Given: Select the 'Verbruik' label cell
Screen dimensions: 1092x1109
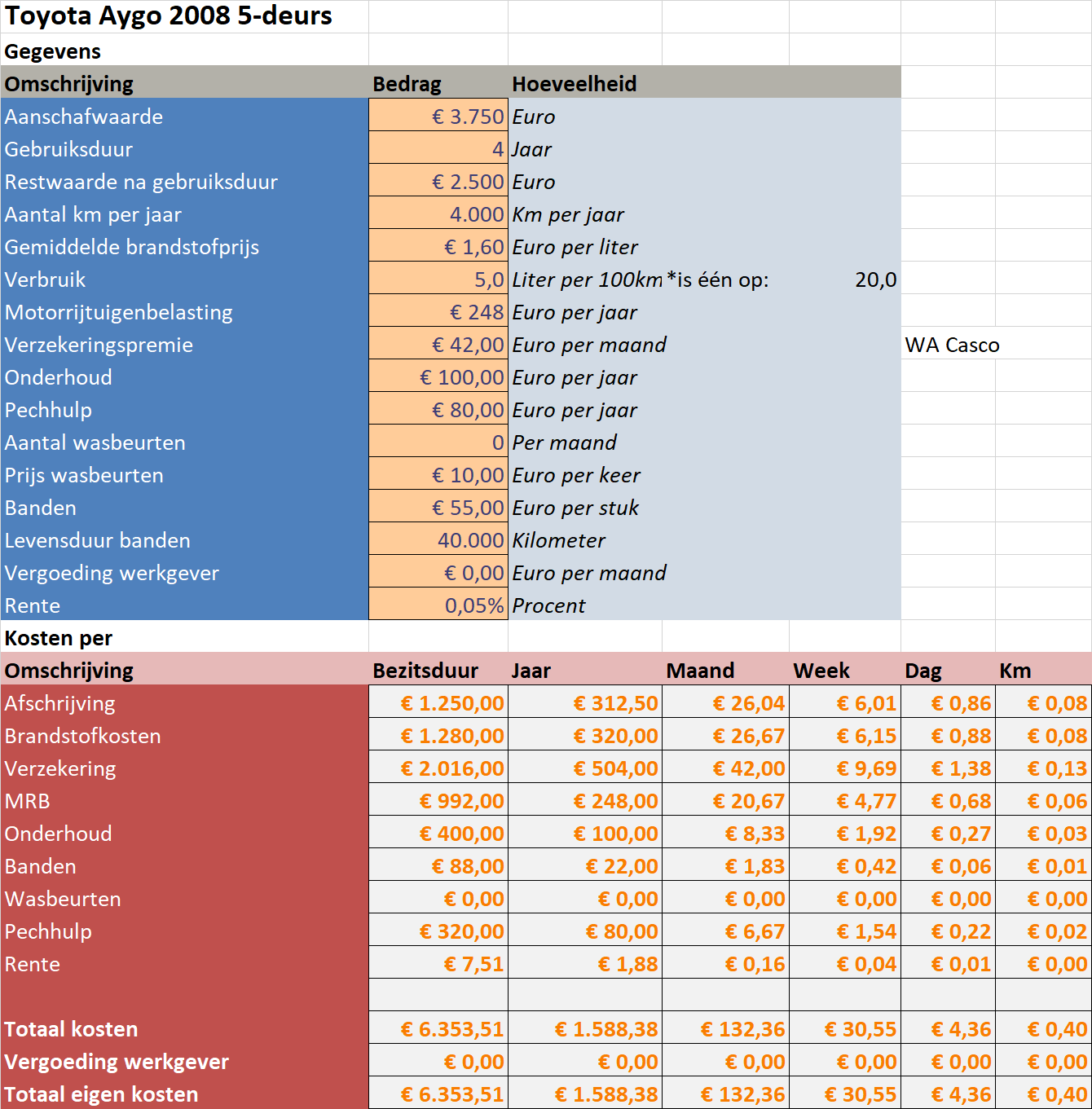Looking at the screenshot, I should tap(184, 278).
